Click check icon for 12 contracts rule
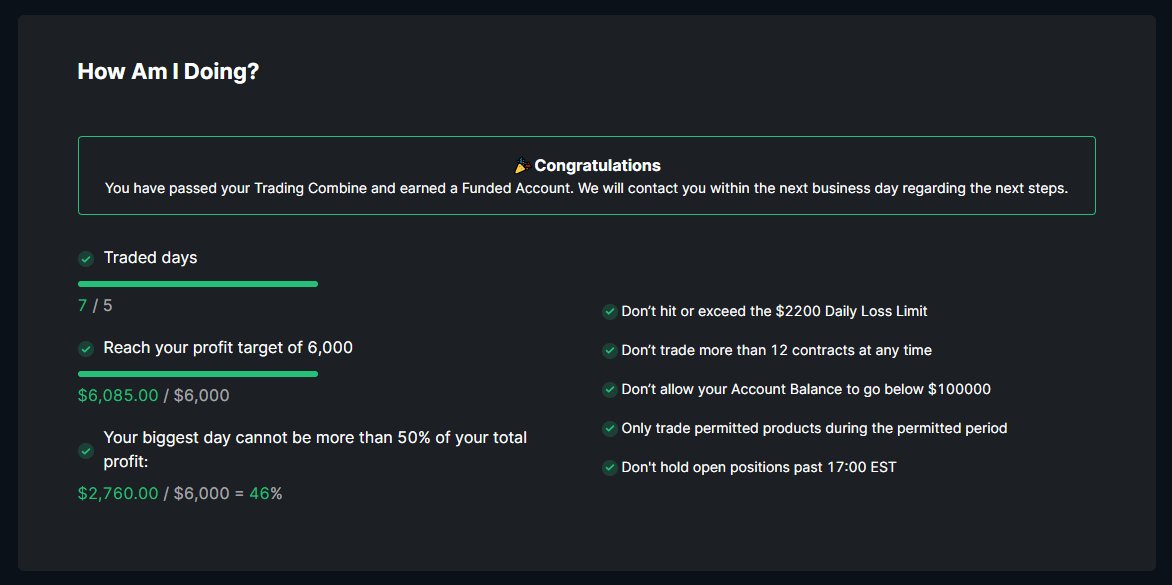Viewport: 1172px width, 585px height. click(609, 351)
